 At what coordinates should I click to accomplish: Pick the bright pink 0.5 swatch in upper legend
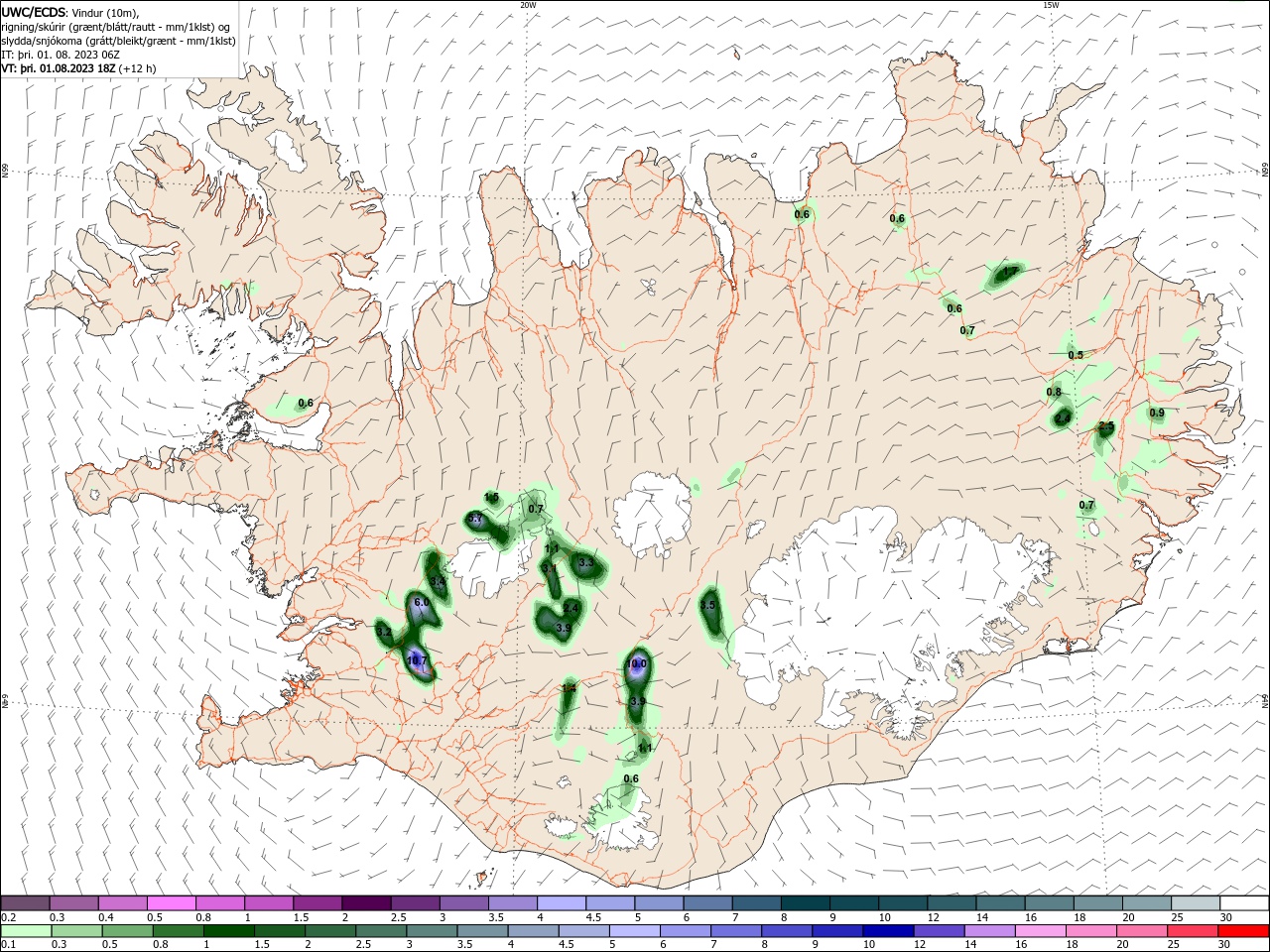point(171,903)
